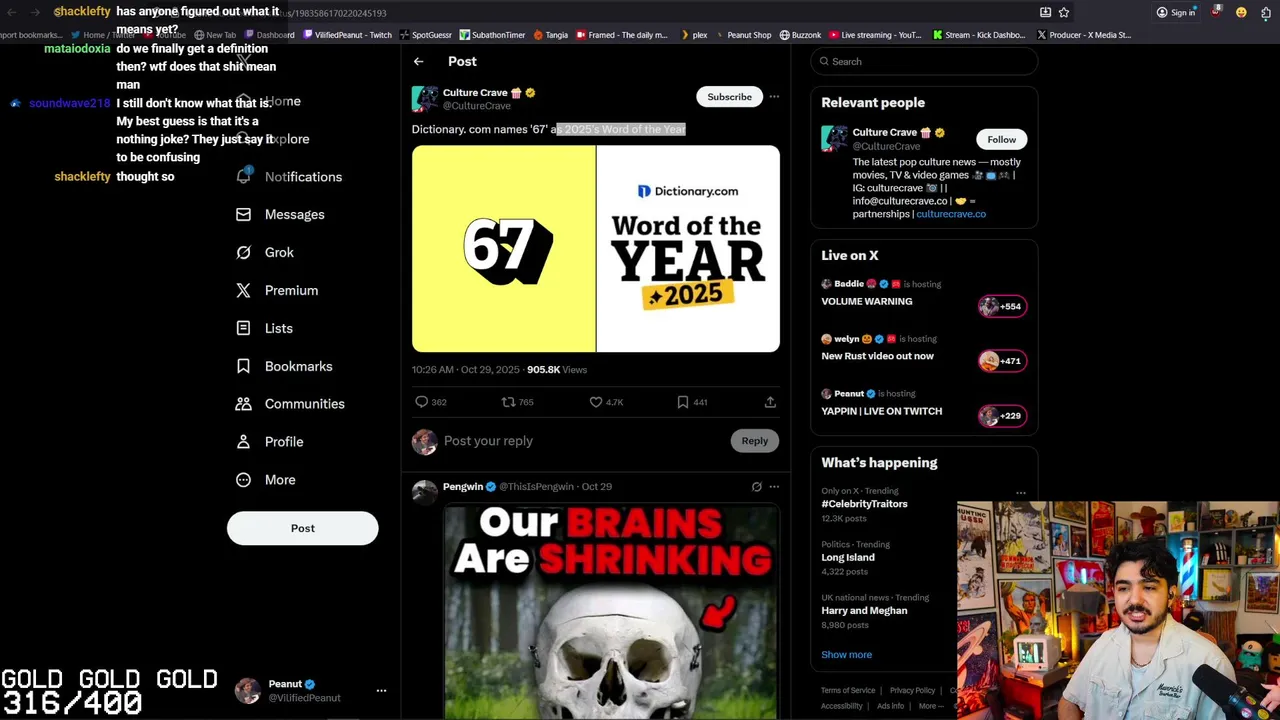Click the Reply button
The image size is (1280, 720).
(755, 441)
